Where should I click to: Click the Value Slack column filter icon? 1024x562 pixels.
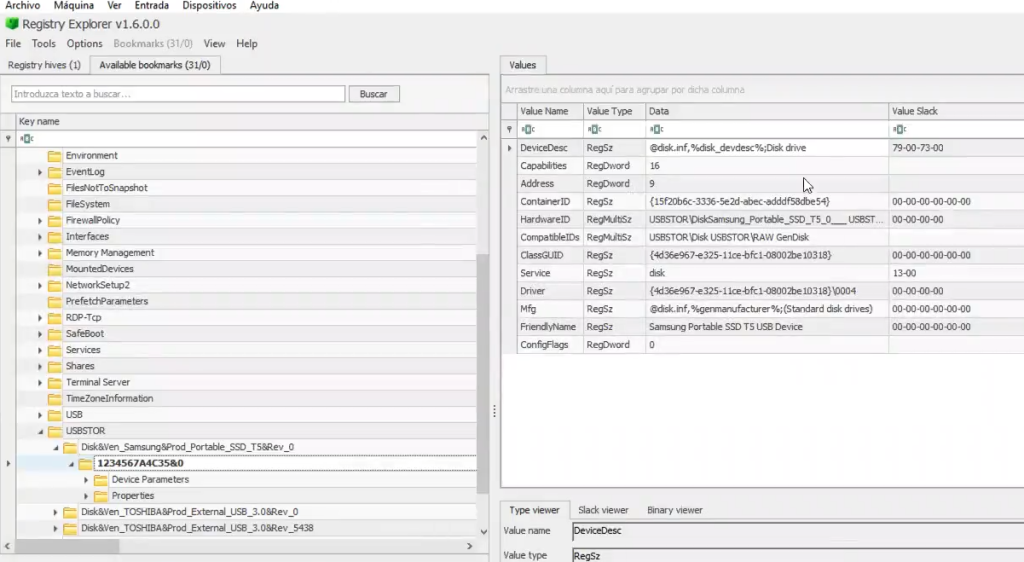coord(900,129)
